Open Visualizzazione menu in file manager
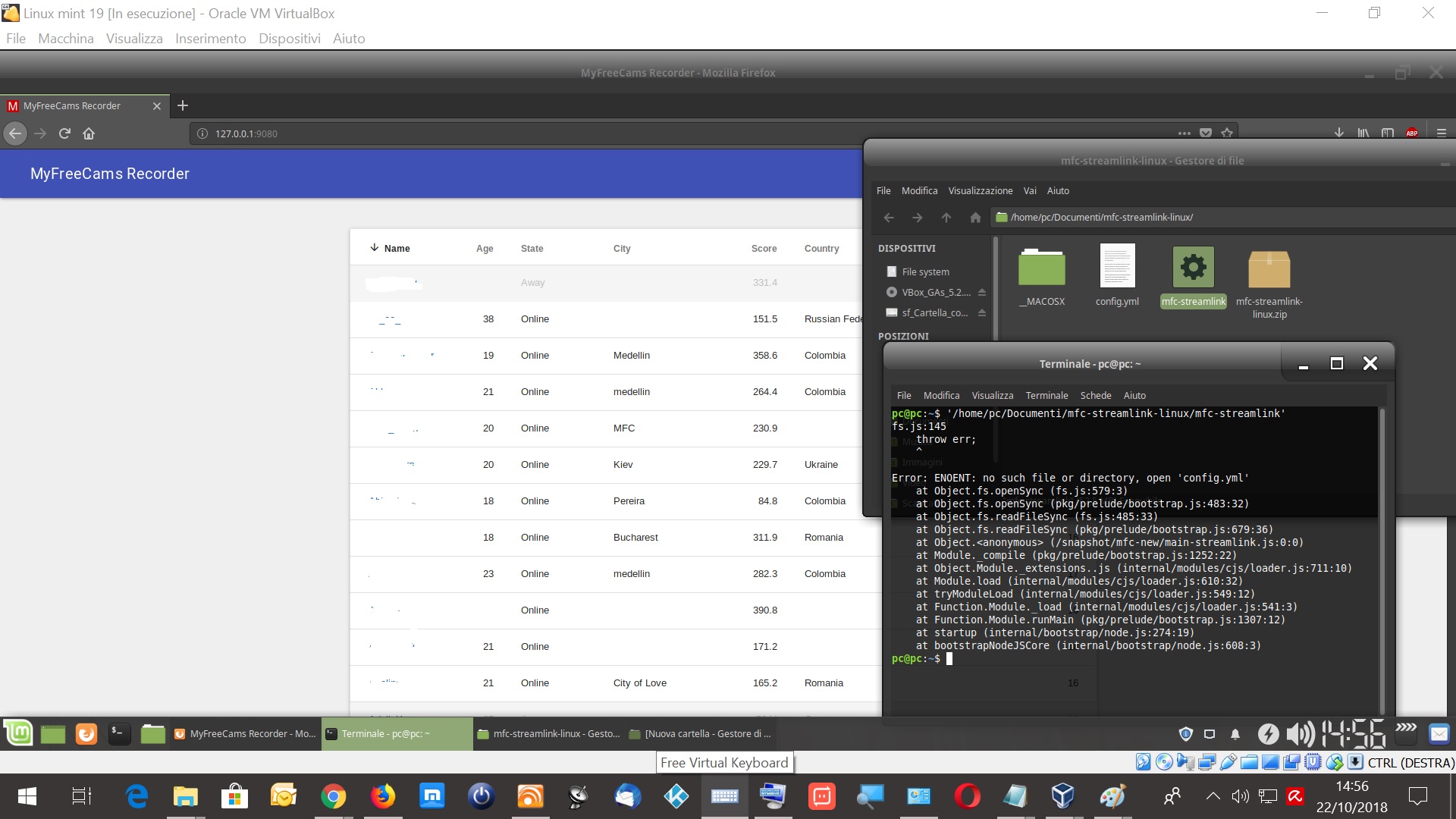The height and width of the screenshot is (819, 1456). (981, 191)
